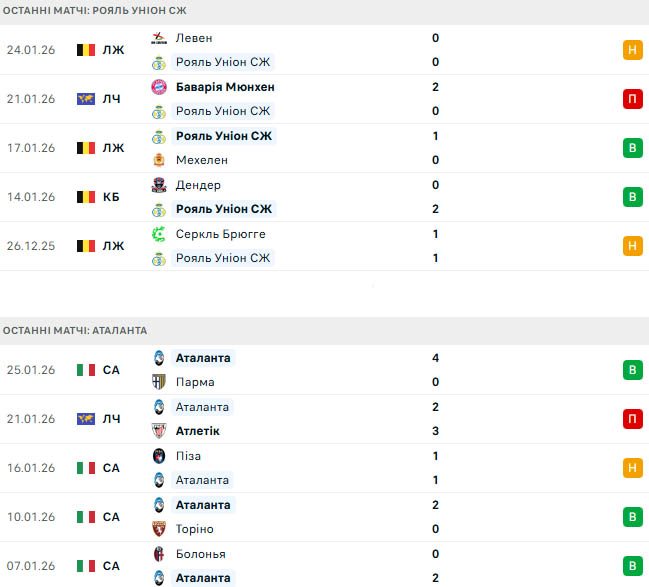Image resolution: width=649 pixels, height=587 pixels.
Task: Click the Belgian flag on the 17.01.26 match
Action: coord(86,148)
